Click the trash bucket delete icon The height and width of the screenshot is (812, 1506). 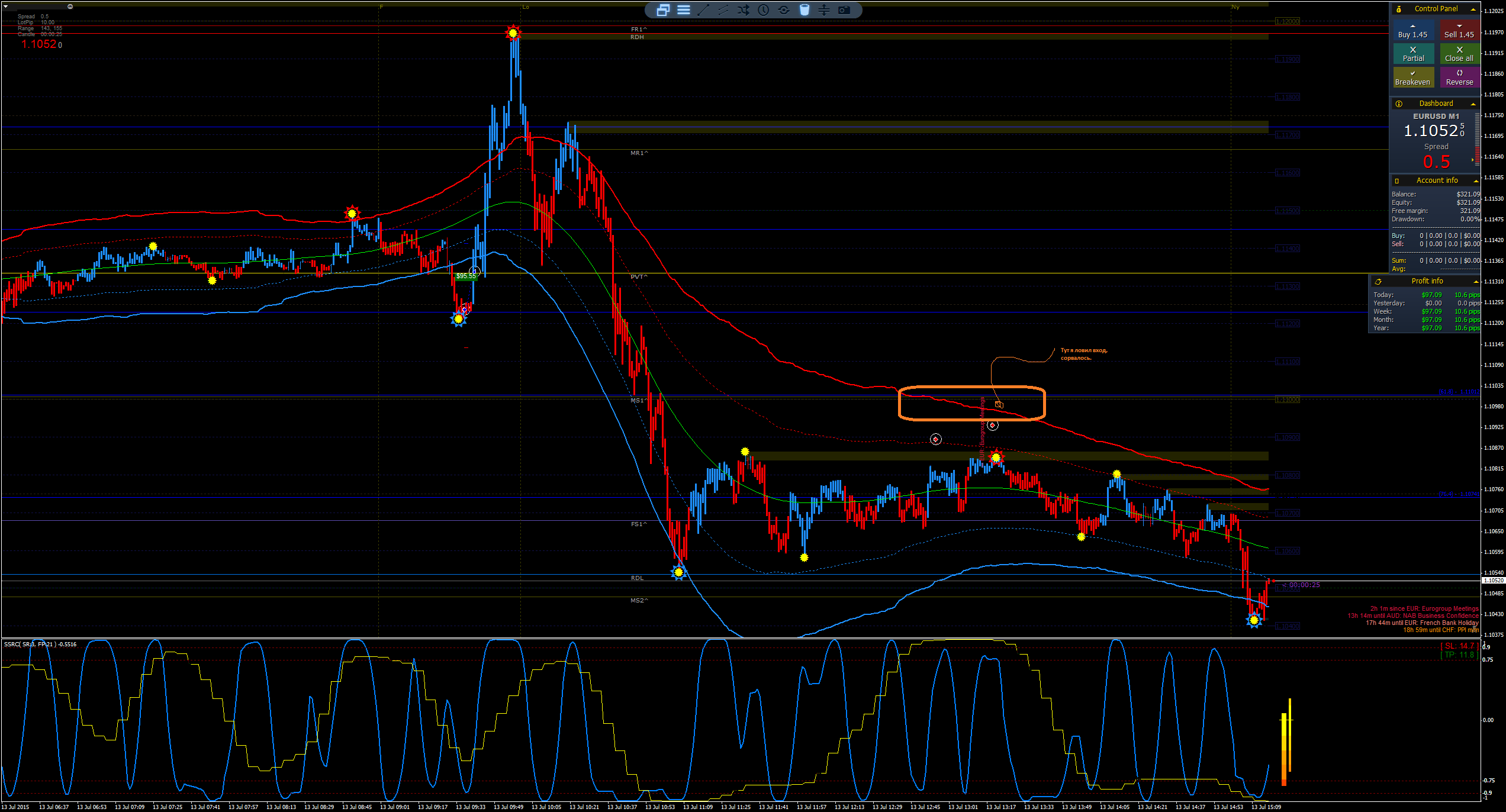(804, 10)
